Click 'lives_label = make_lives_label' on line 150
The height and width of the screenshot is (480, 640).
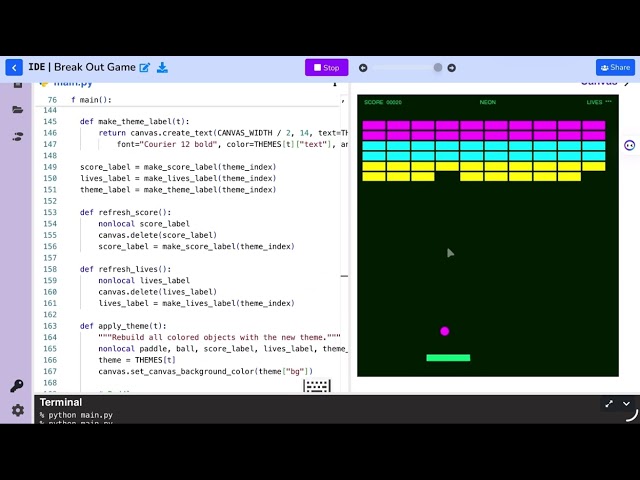(178, 178)
